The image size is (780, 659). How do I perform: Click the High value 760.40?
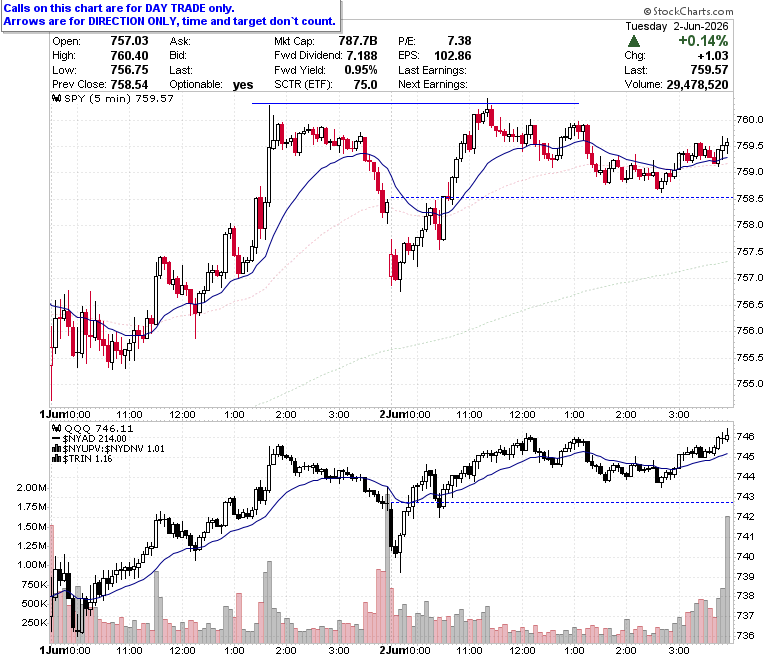click(129, 56)
